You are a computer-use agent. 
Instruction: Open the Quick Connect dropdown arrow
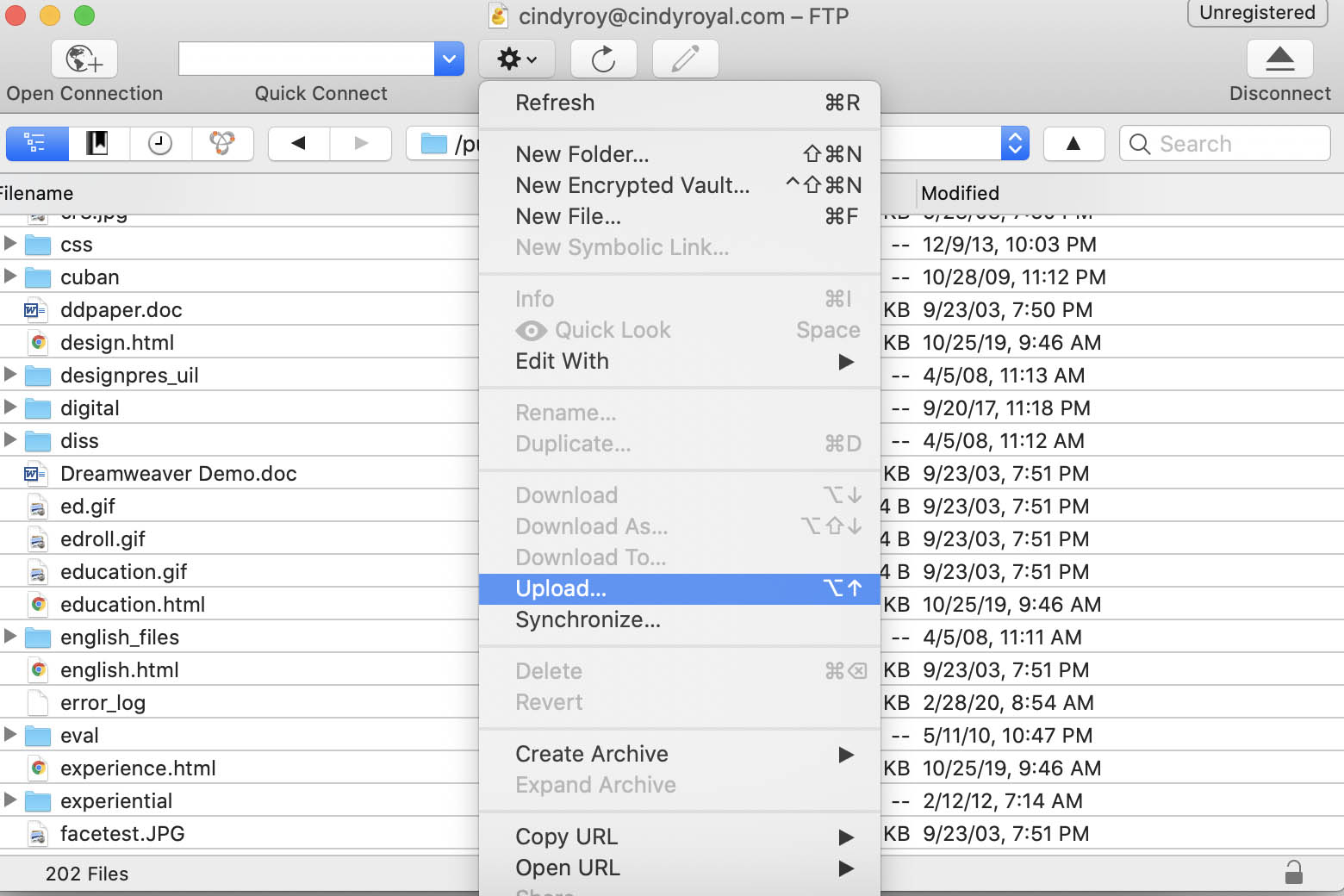coord(449,59)
